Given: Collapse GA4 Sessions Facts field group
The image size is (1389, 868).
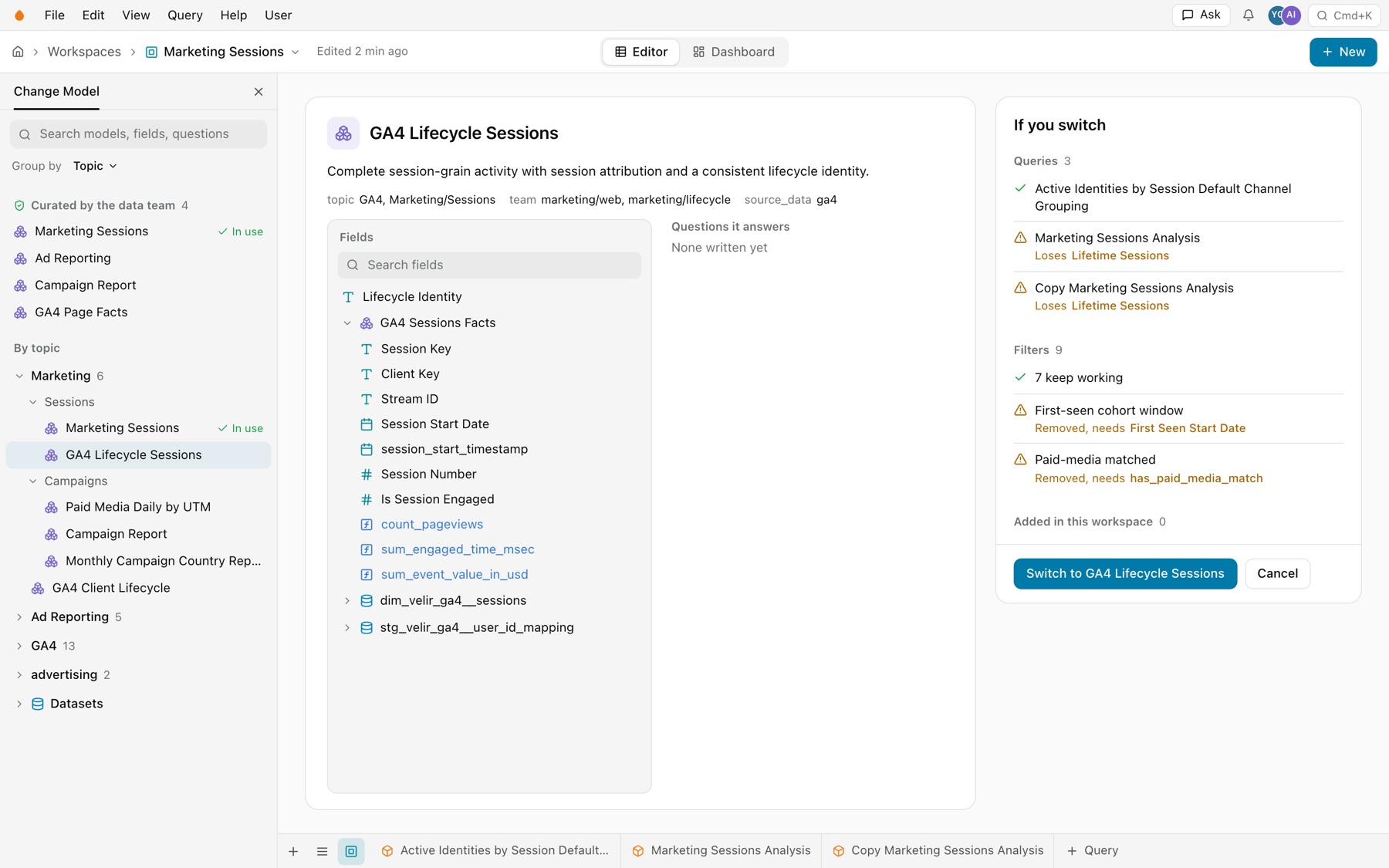Looking at the screenshot, I should [347, 323].
